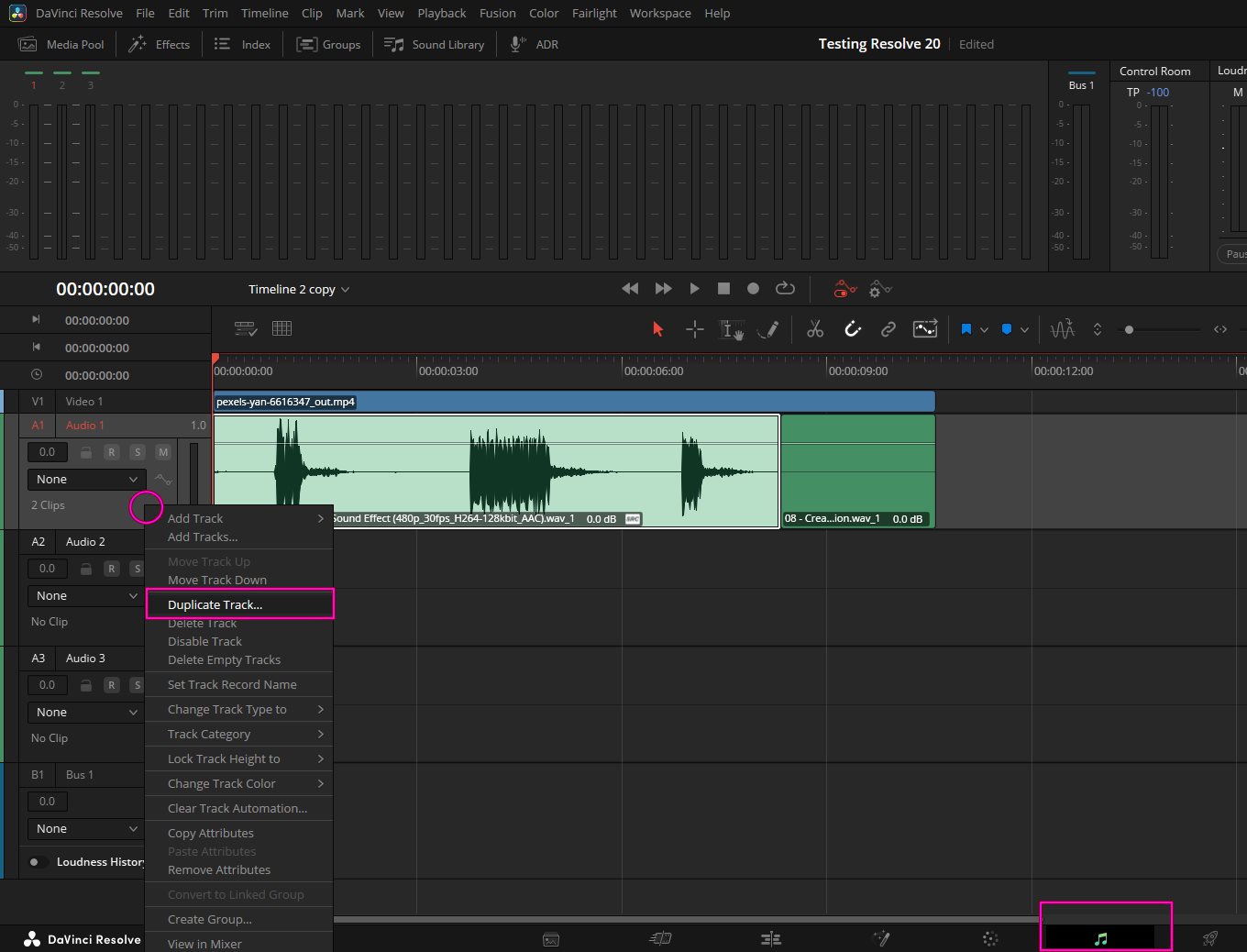Select the Pencil automation tool

(x=769, y=329)
